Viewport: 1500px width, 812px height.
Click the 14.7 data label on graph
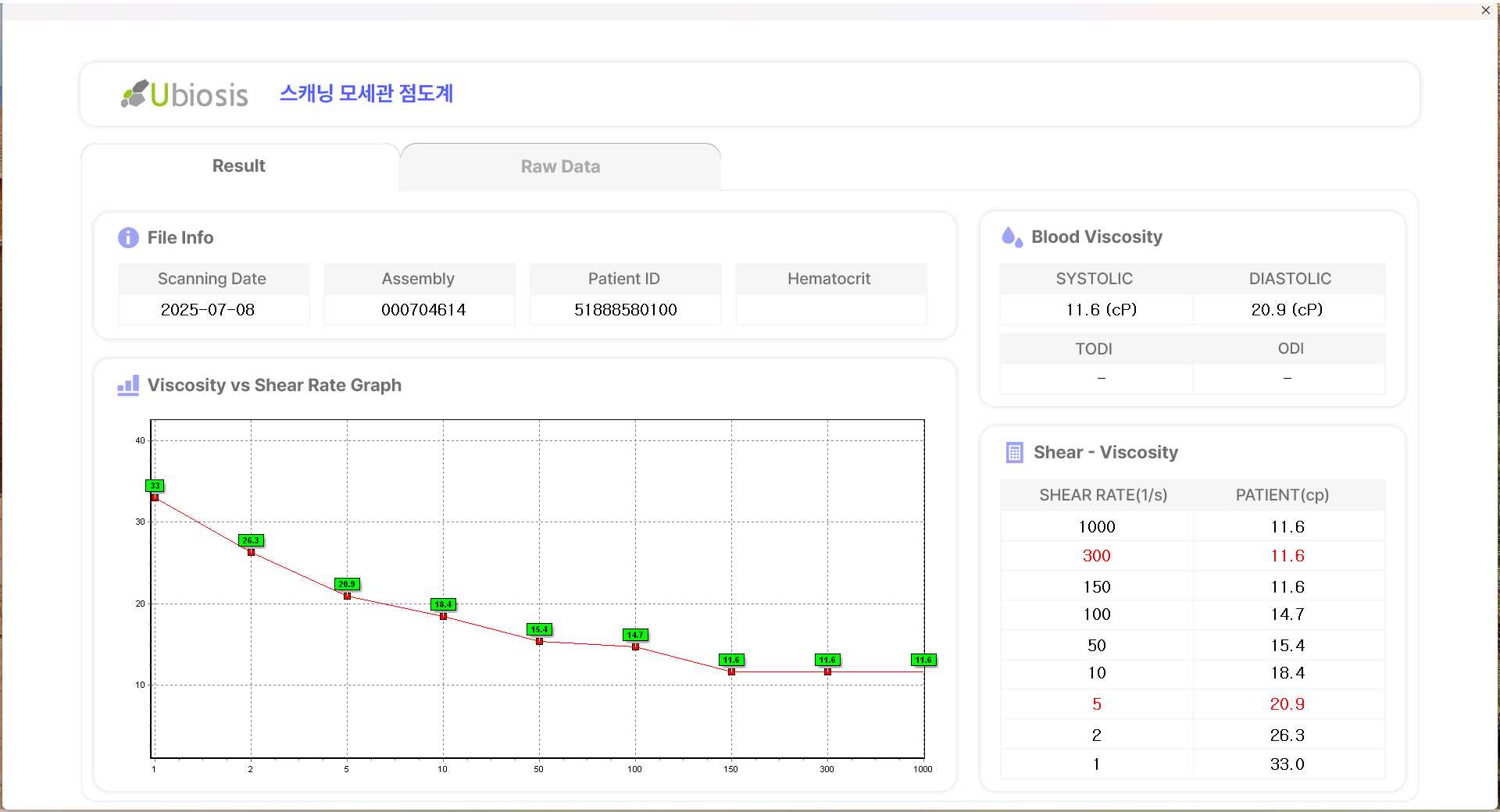point(635,635)
